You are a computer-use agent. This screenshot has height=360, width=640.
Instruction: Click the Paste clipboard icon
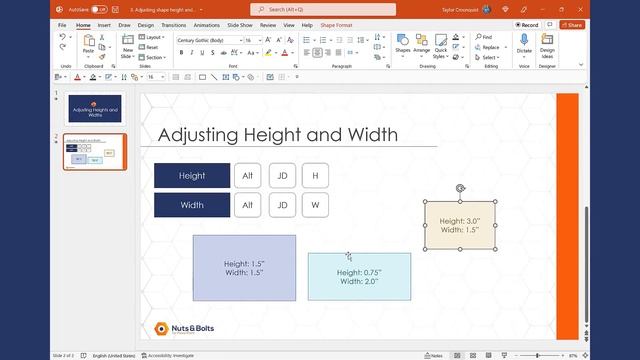coord(89,41)
